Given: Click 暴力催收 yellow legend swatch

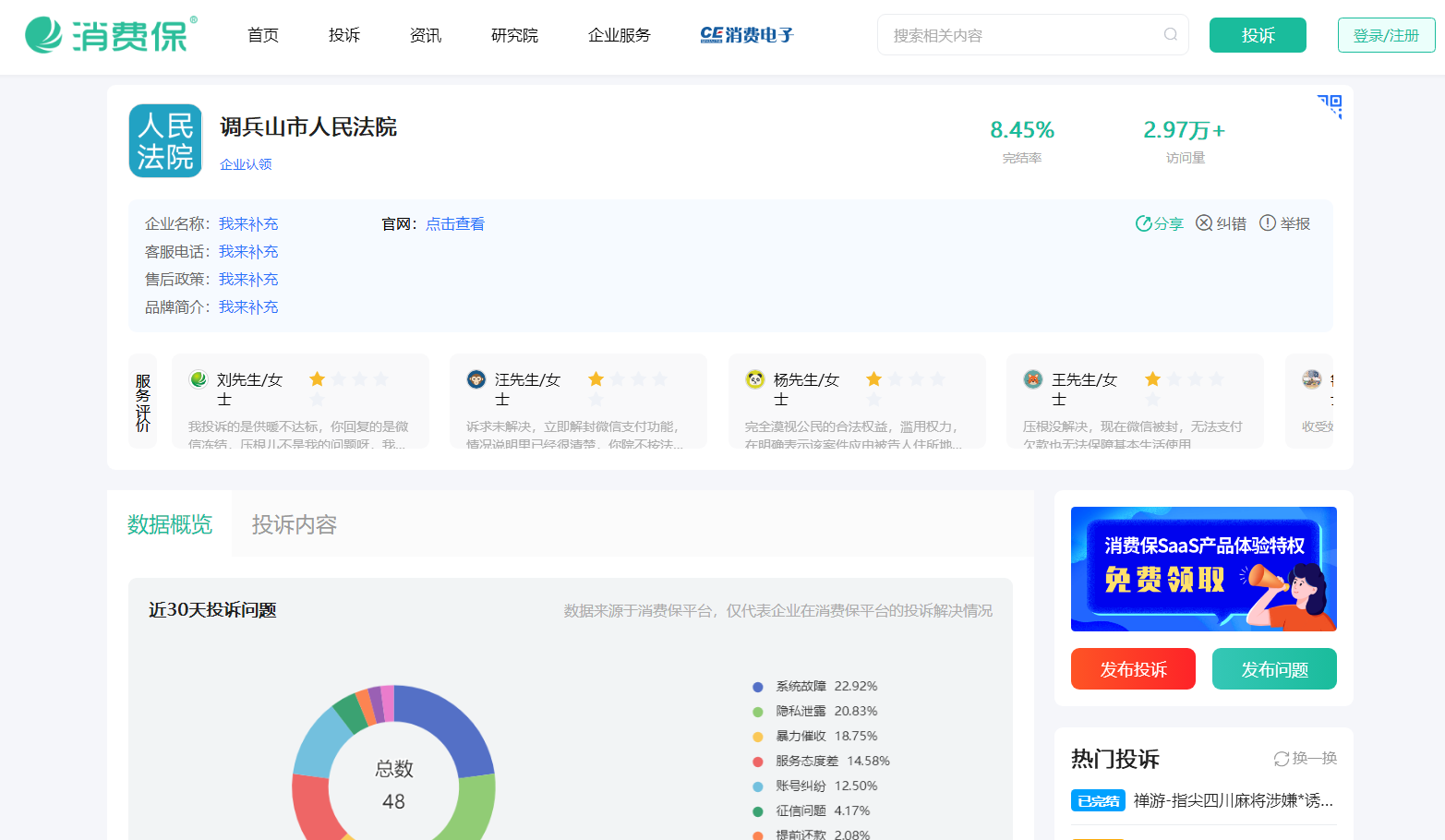Looking at the screenshot, I should 758,737.
